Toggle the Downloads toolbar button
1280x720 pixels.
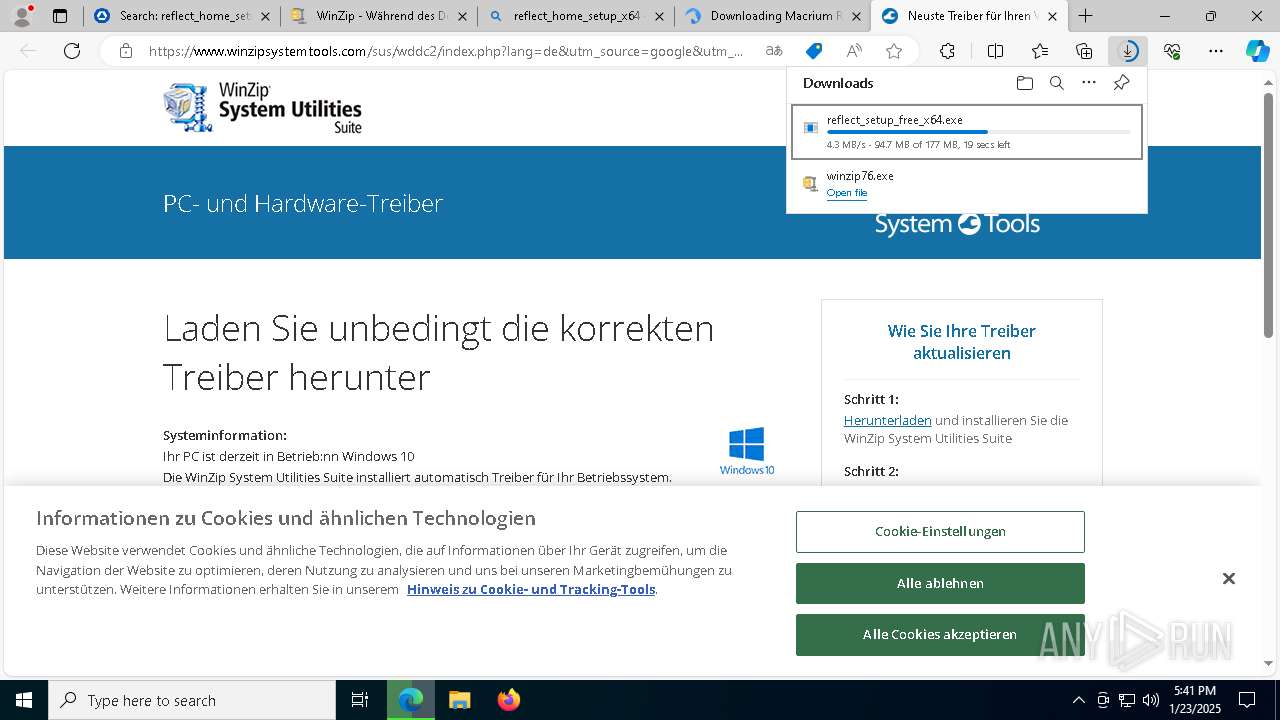pos(1128,51)
